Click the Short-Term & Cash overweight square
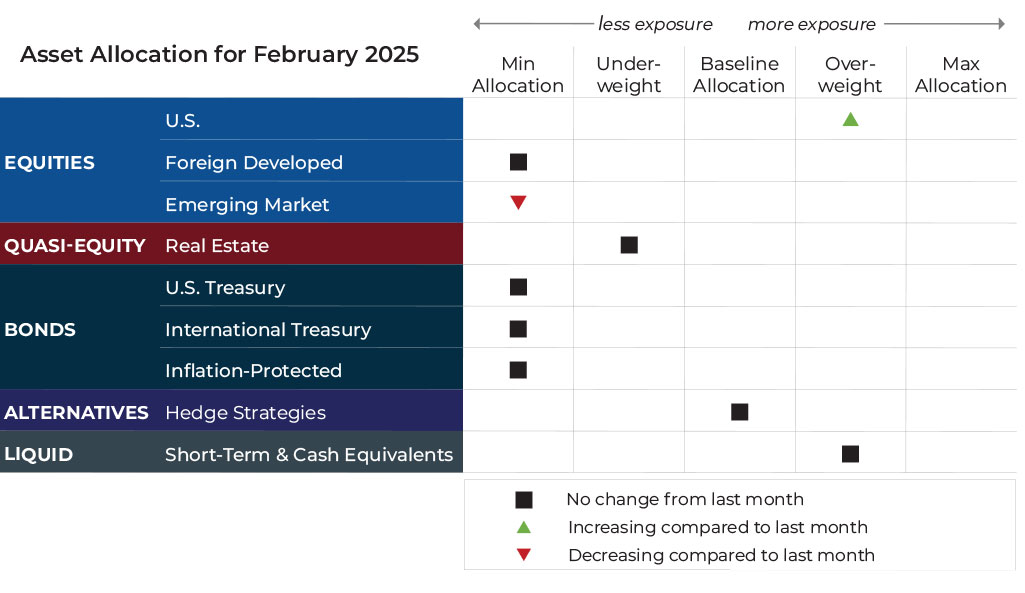 click(x=850, y=454)
